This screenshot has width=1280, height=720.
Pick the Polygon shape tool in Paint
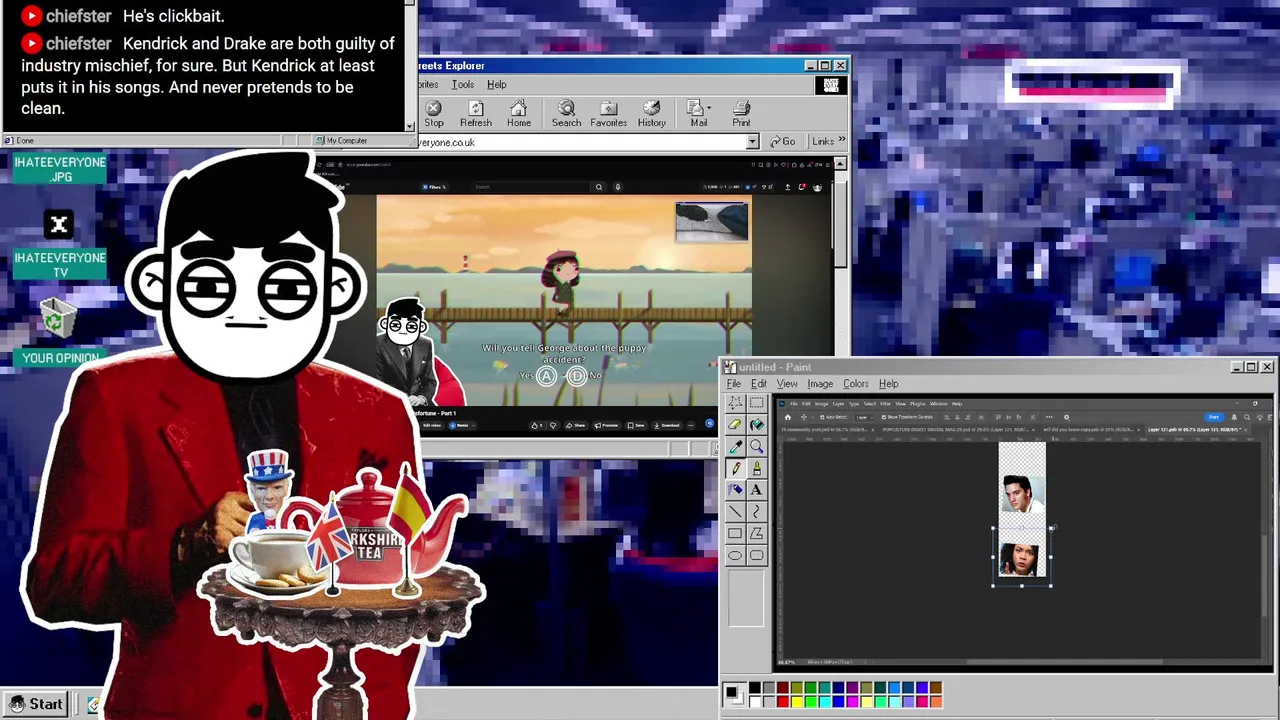(x=756, y=534)
